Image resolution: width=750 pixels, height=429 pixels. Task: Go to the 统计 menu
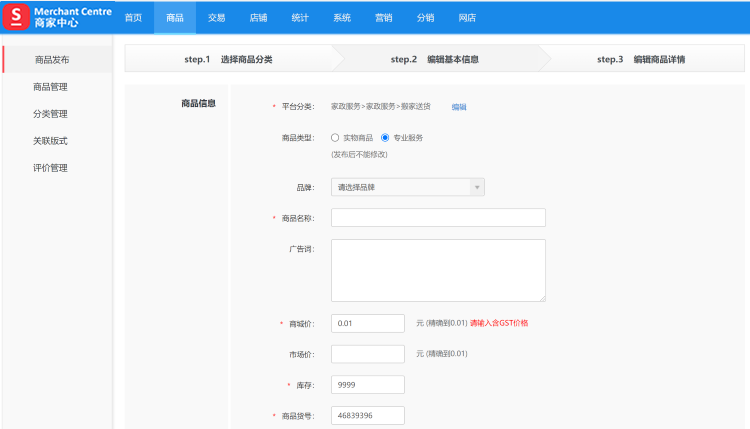300,18
